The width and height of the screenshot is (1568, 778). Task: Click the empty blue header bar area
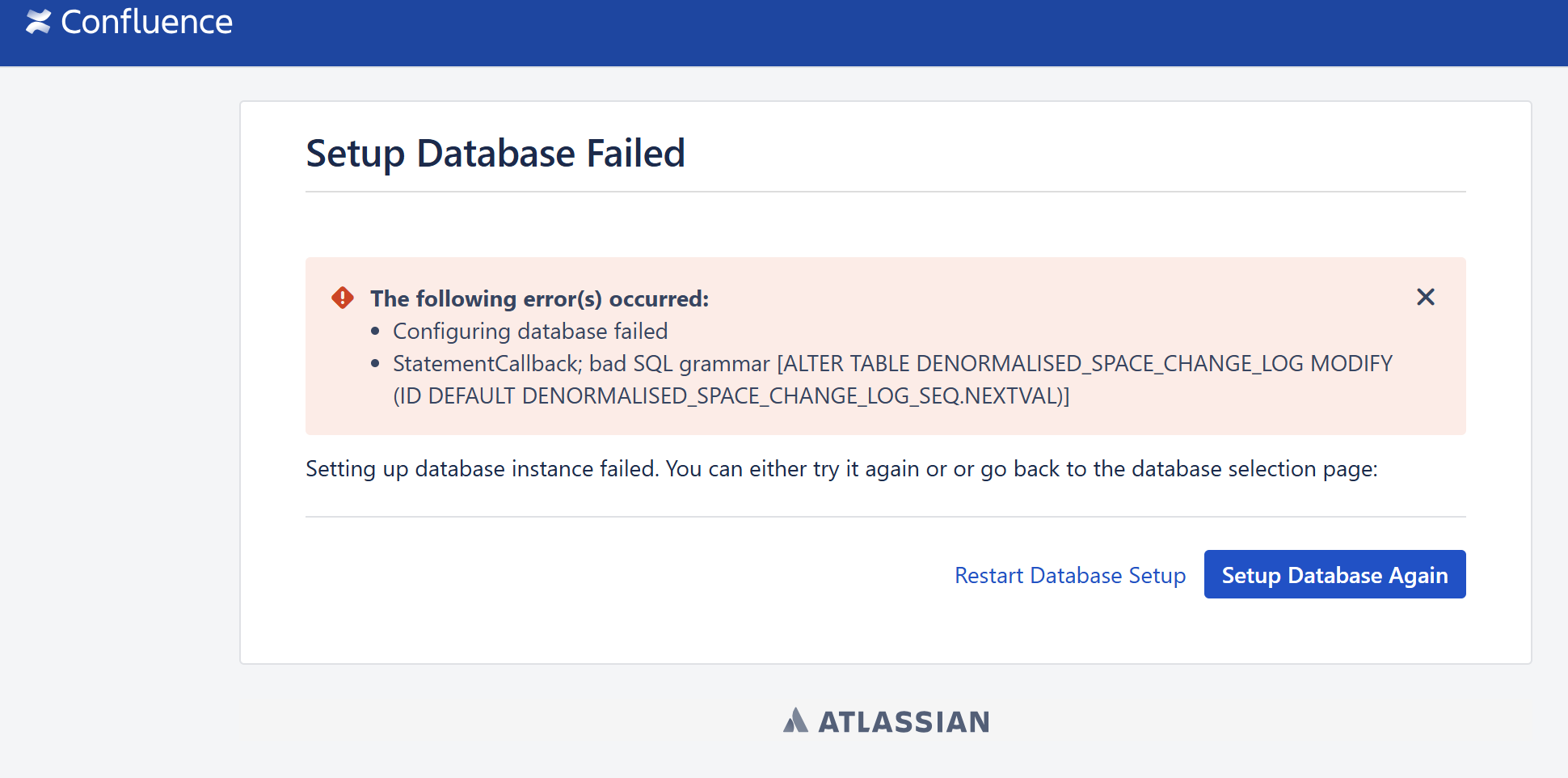click(889, 32)
